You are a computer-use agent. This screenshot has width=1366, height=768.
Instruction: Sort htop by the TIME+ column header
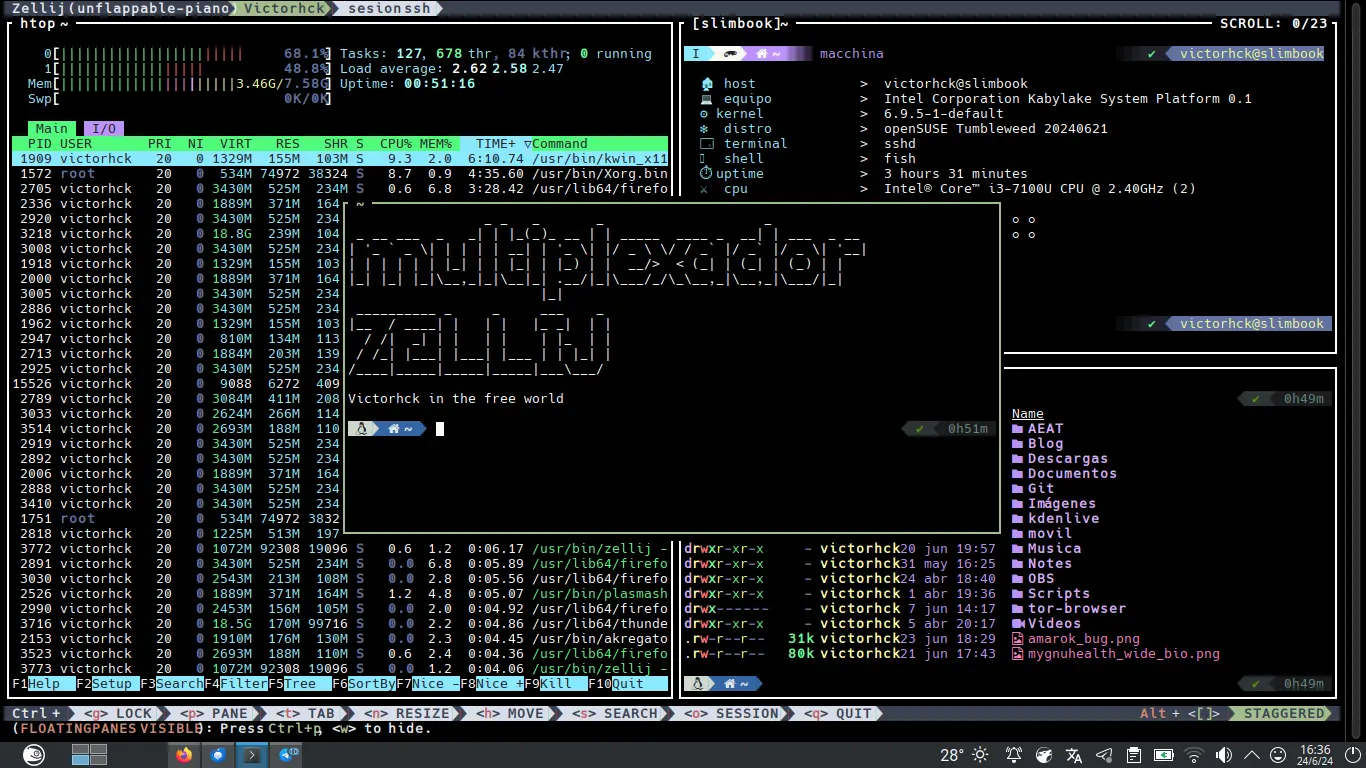(496, 143)
